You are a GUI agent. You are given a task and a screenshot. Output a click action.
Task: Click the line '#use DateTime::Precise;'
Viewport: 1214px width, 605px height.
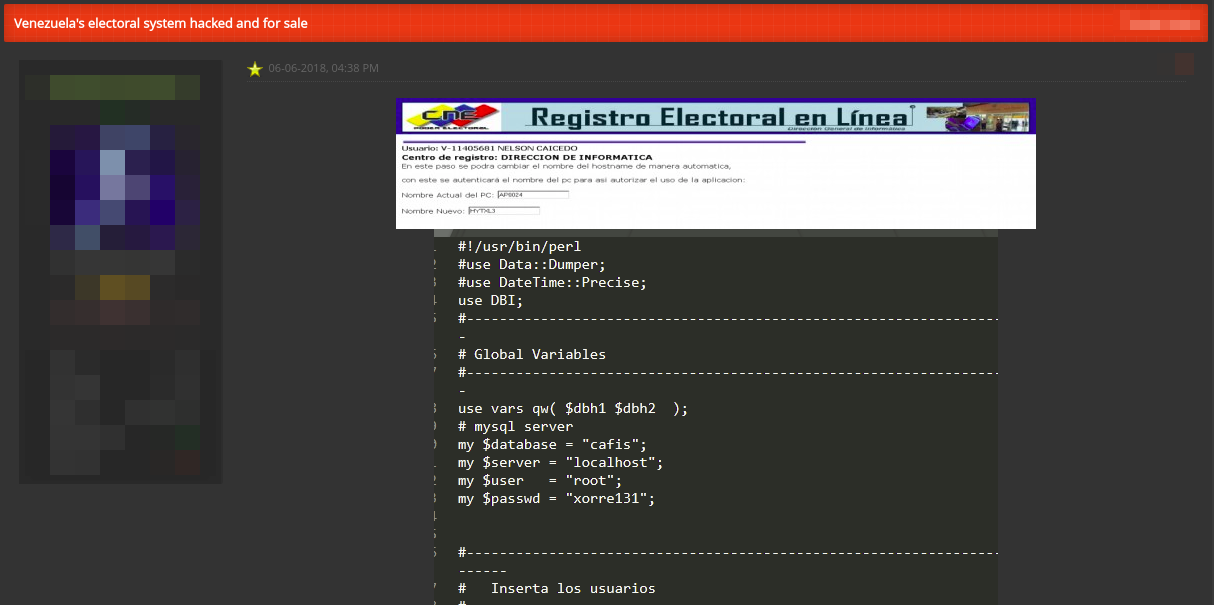click(552, 282)
